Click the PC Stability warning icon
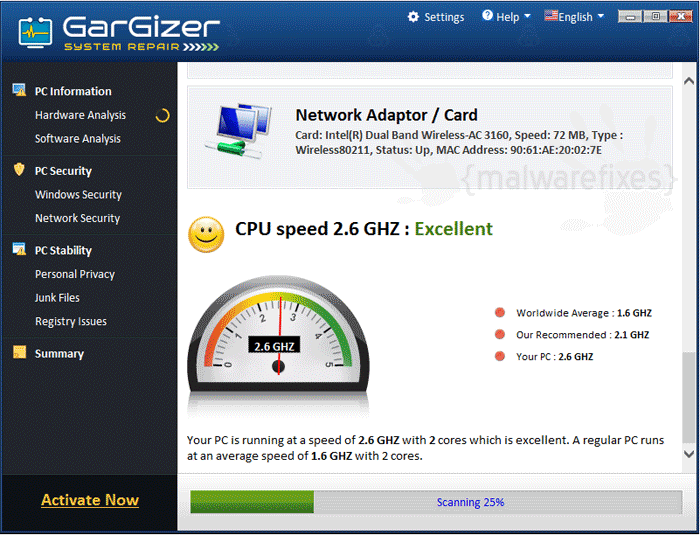The height and width of the screenshot is (535, 700). click(x=19, y=249)
